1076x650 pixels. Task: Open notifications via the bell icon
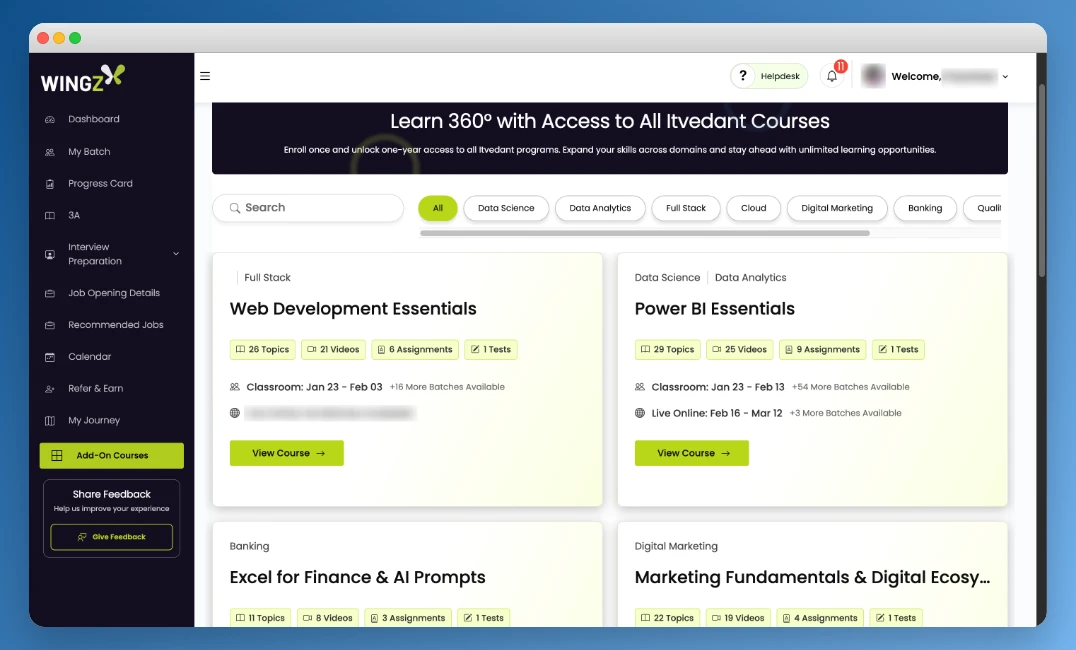[831, 75]
